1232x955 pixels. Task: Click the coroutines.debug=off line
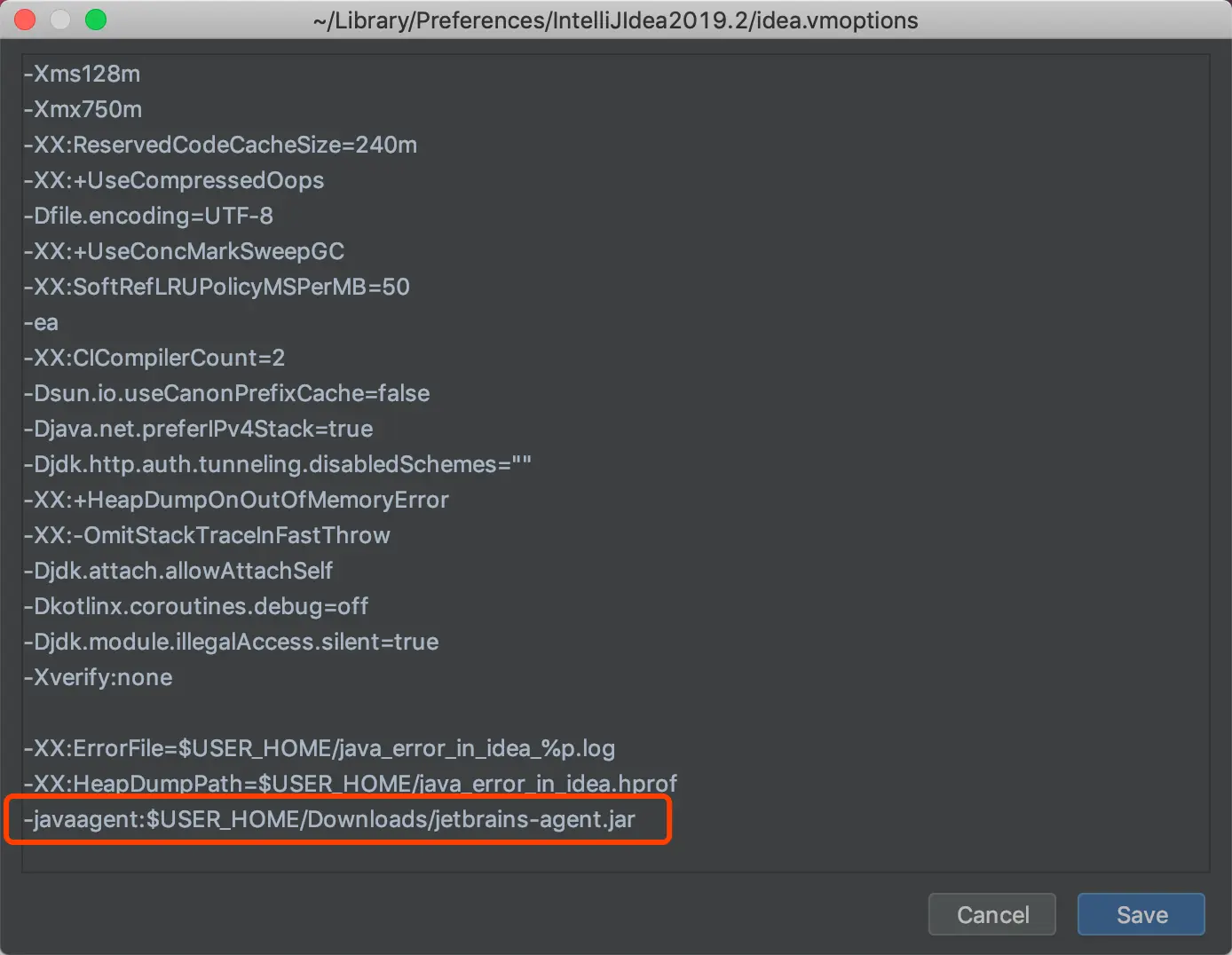point(196,606)
